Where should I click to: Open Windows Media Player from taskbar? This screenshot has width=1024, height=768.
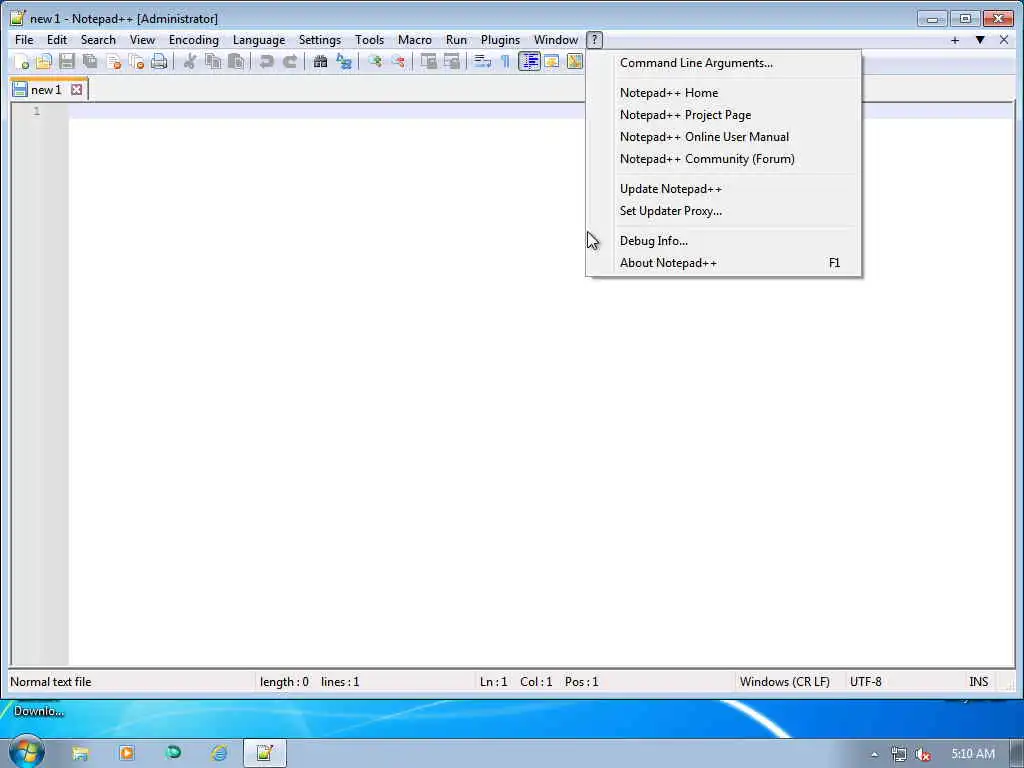127,753
